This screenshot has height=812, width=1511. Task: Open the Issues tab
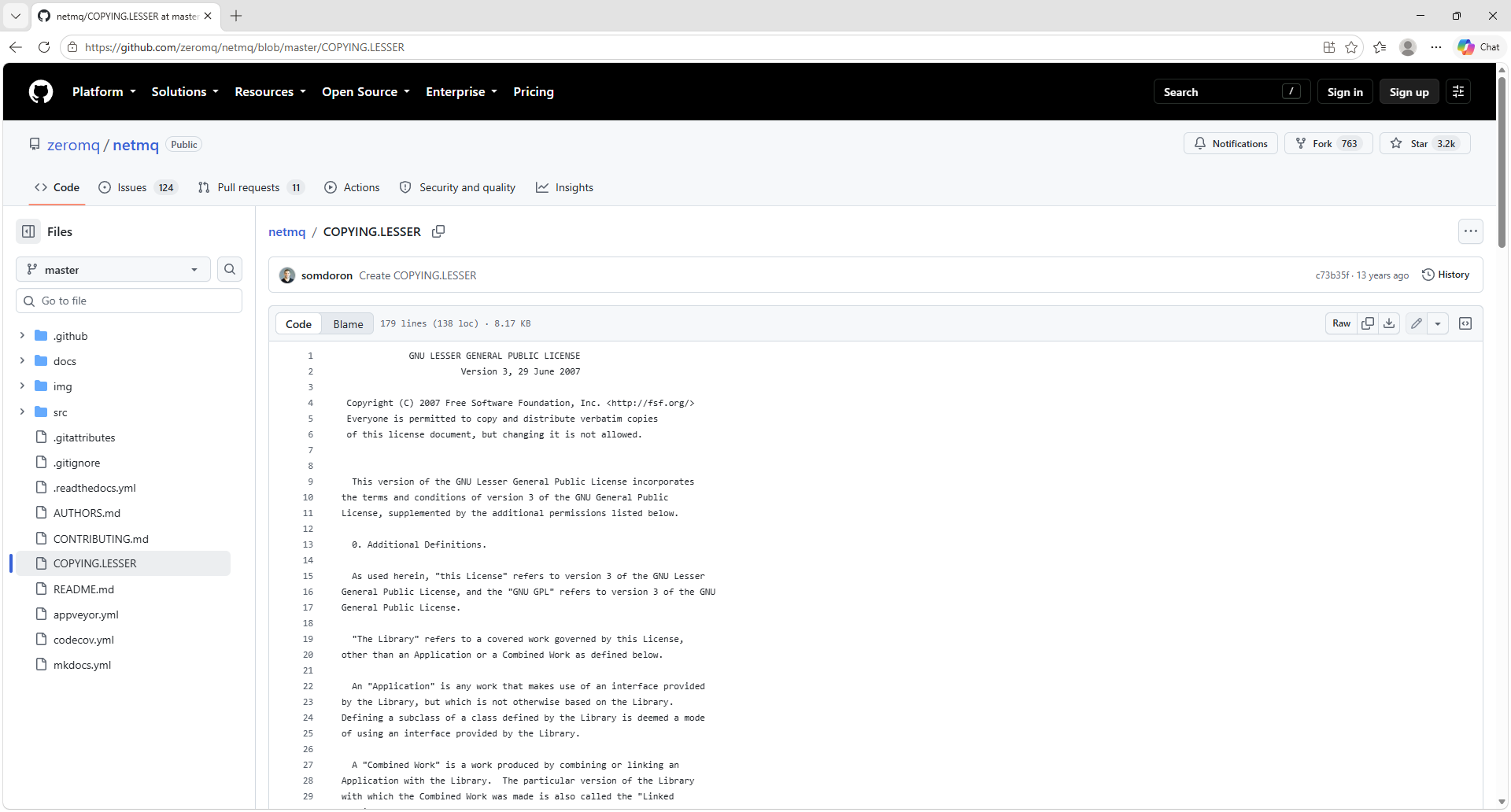tap(138, 187)
